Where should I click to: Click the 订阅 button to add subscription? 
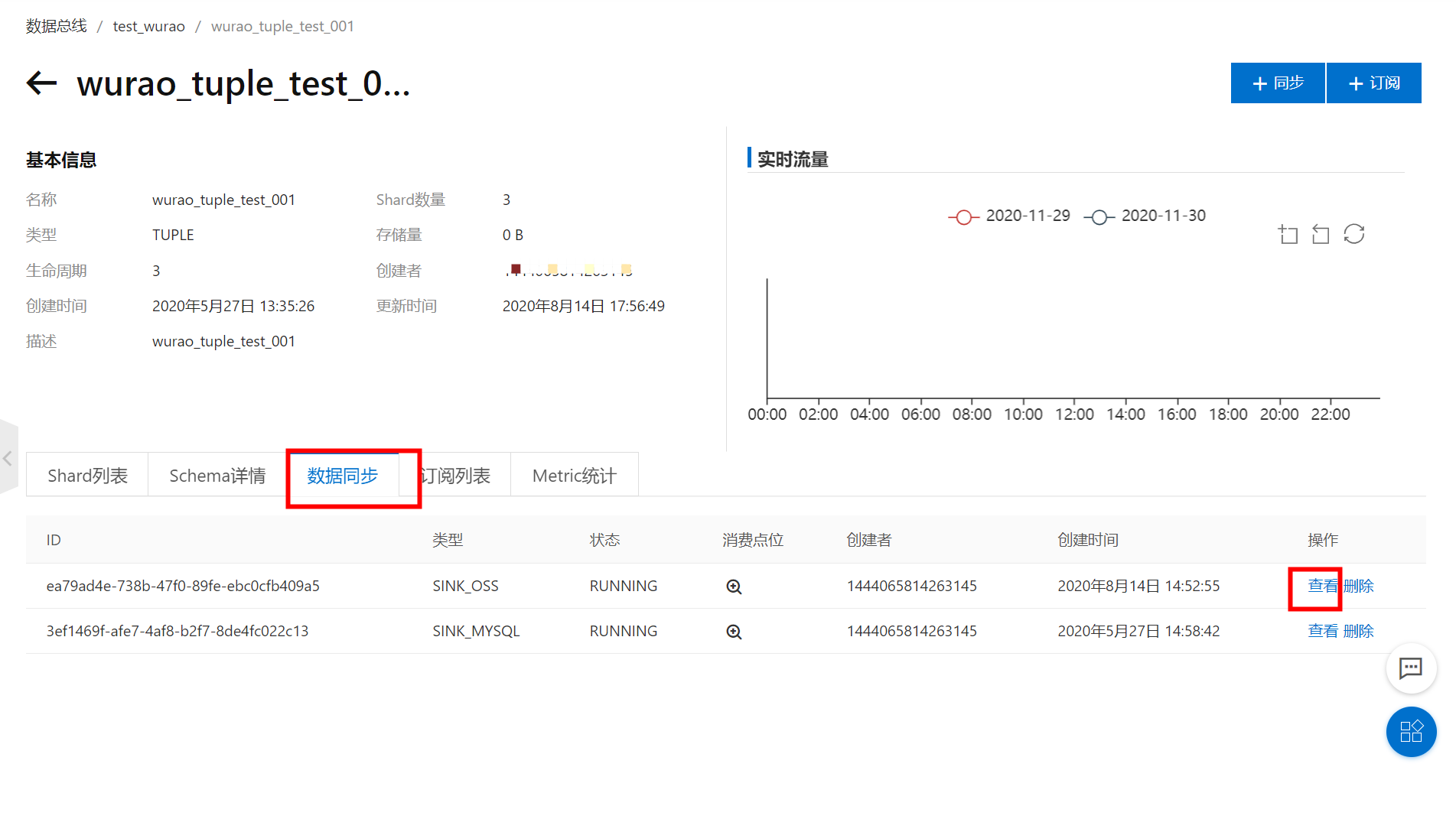[1374, 83]
